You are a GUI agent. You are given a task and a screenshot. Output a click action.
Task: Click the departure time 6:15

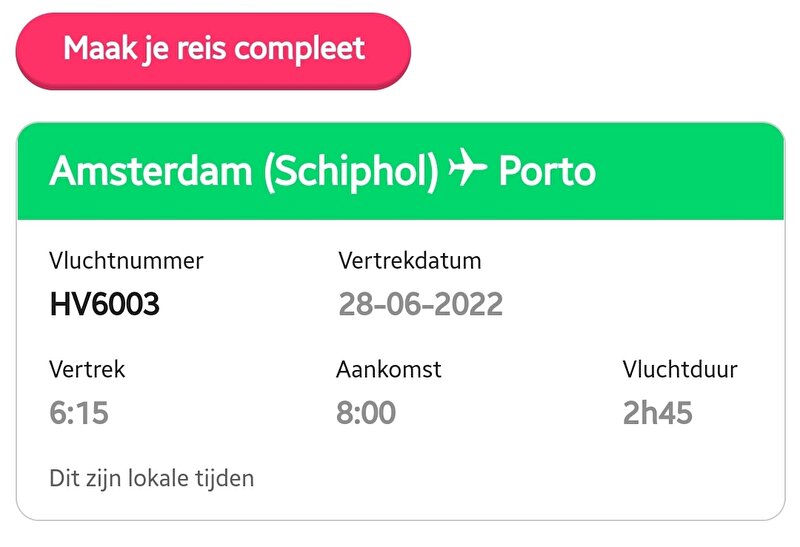point(79,413)
